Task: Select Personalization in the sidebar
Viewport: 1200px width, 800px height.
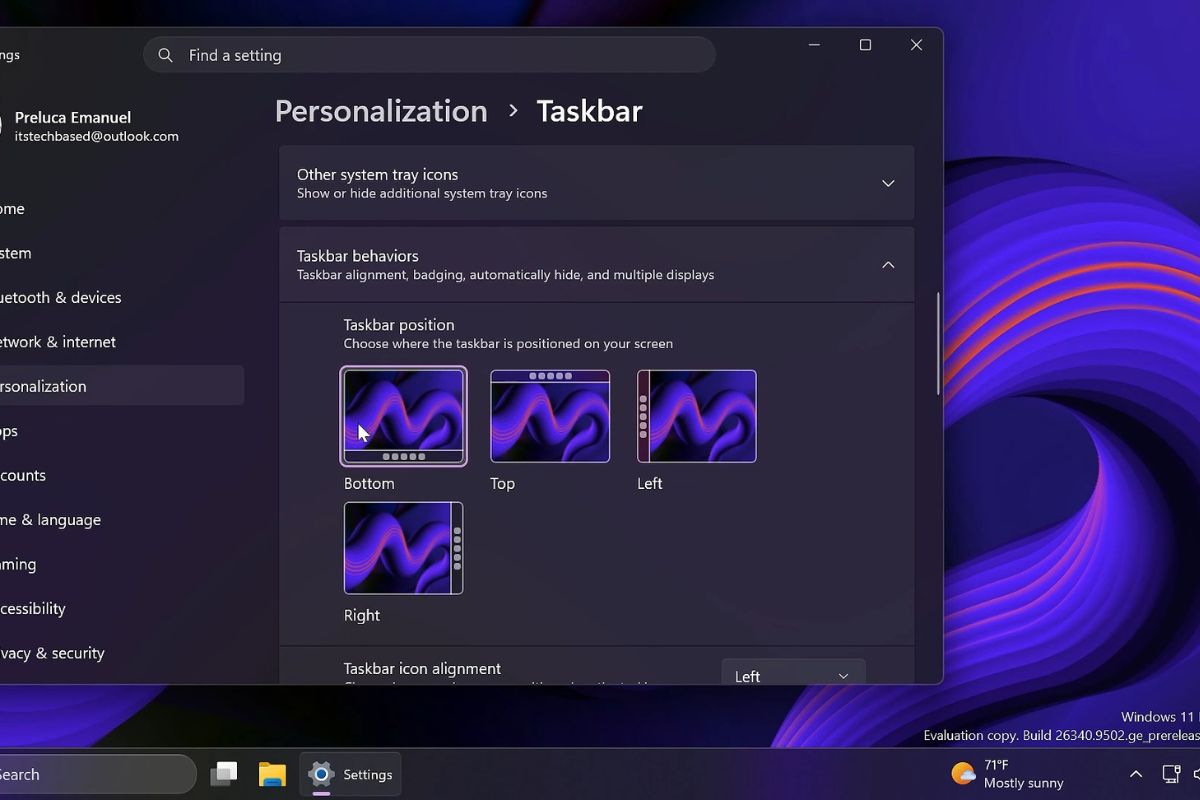Action: (x=120, y=386)
